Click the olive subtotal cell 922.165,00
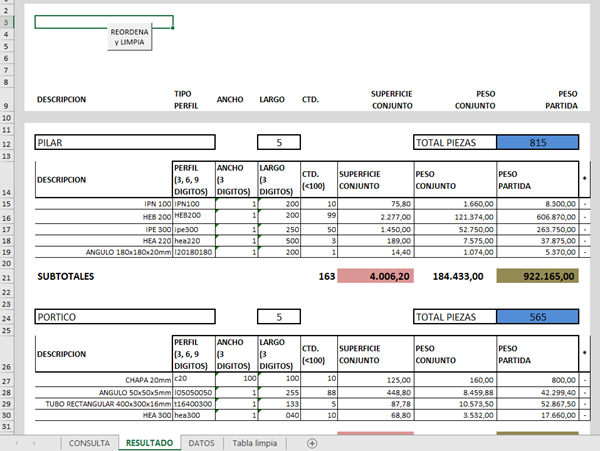This screenshot has width=600, height=451. point(538,276)
